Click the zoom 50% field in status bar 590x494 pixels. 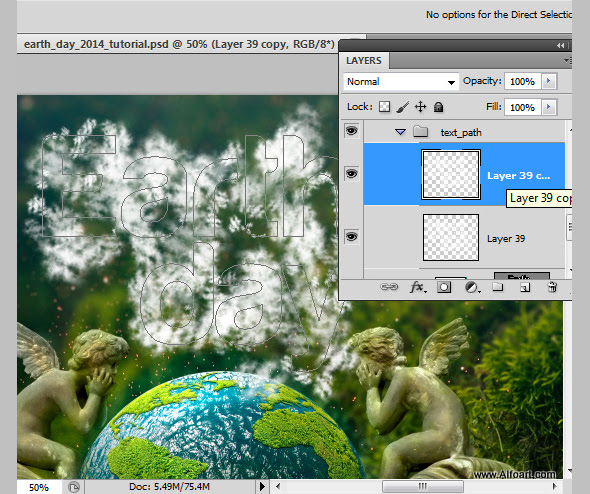pyautogui.click(x=39, y=488)
